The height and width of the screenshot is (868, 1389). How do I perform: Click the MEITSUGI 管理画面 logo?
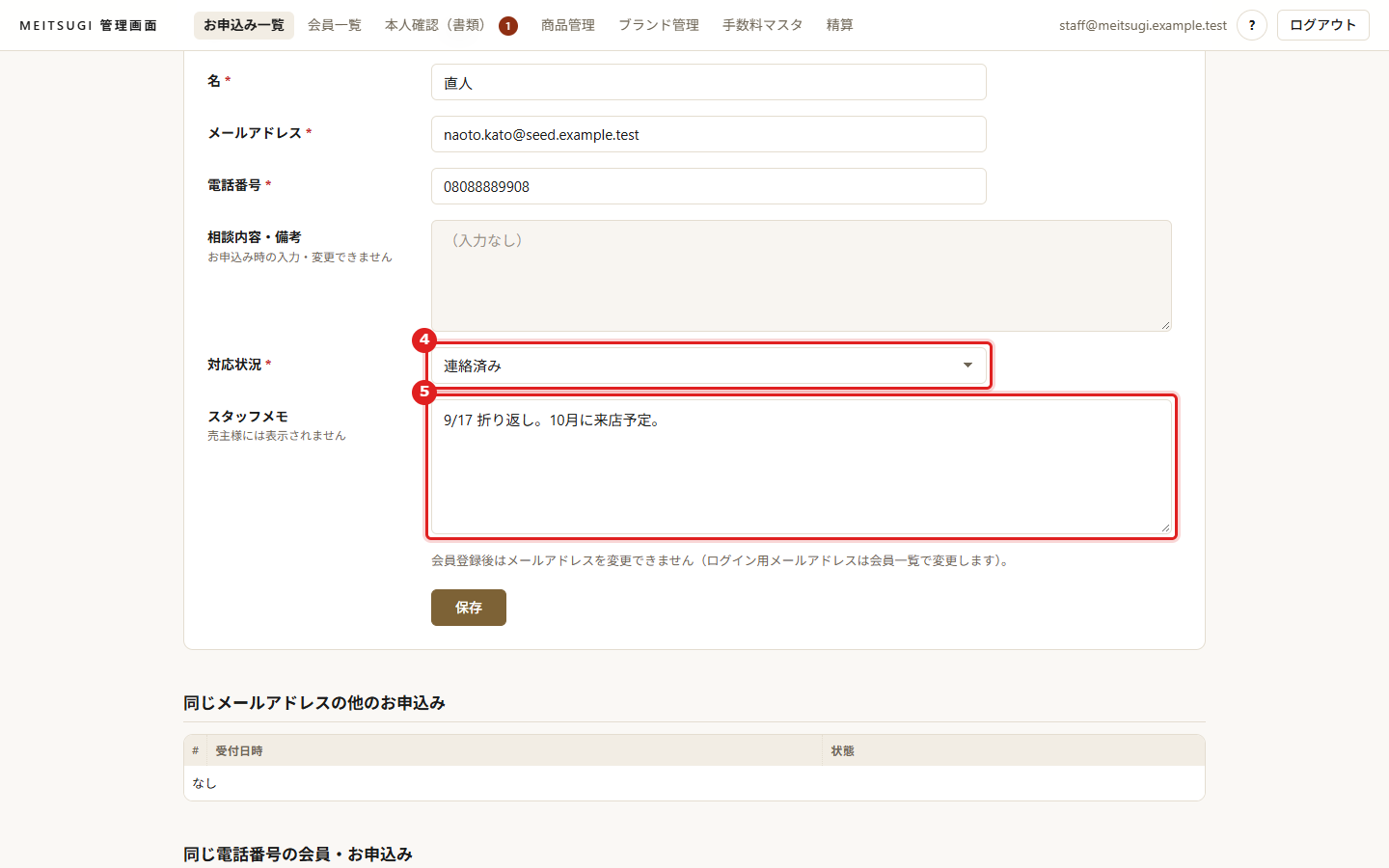pos(89,25)
